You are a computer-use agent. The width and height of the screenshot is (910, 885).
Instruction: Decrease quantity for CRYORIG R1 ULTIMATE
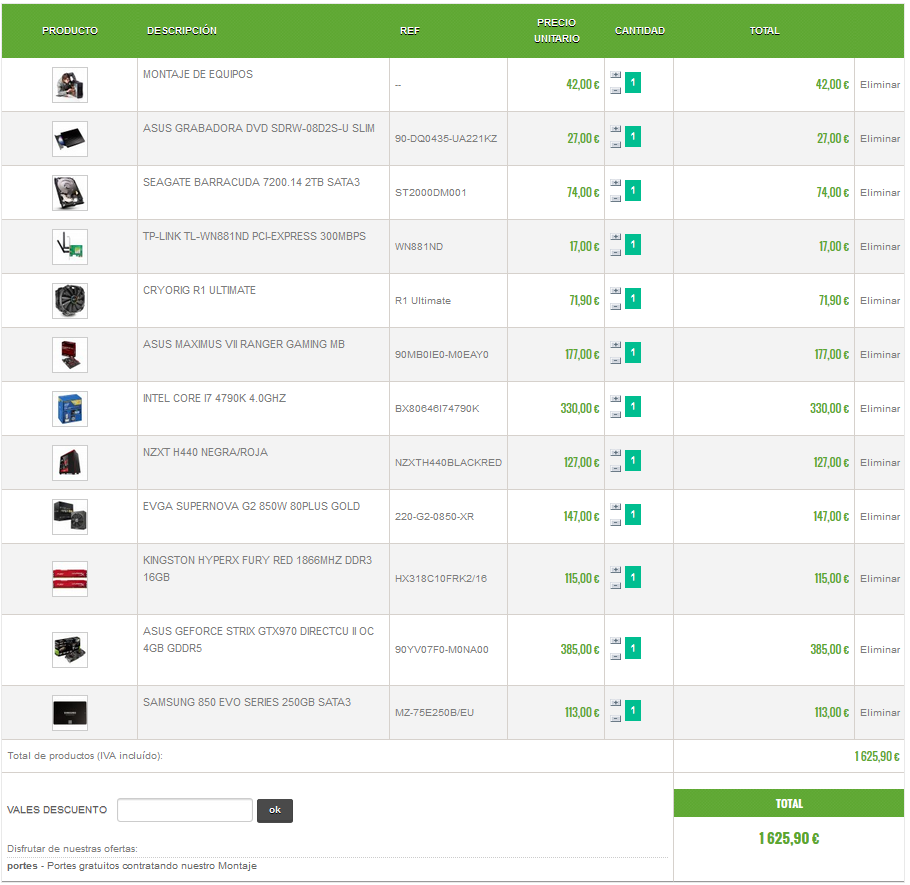[616, 306]
